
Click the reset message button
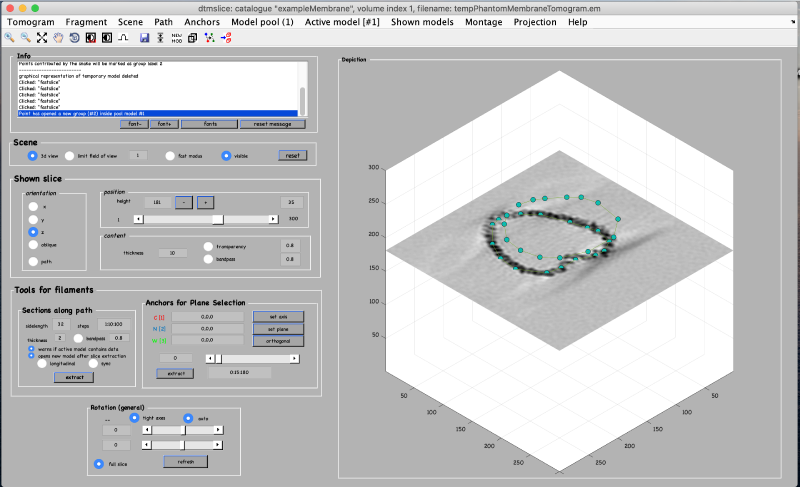[272, 124]
